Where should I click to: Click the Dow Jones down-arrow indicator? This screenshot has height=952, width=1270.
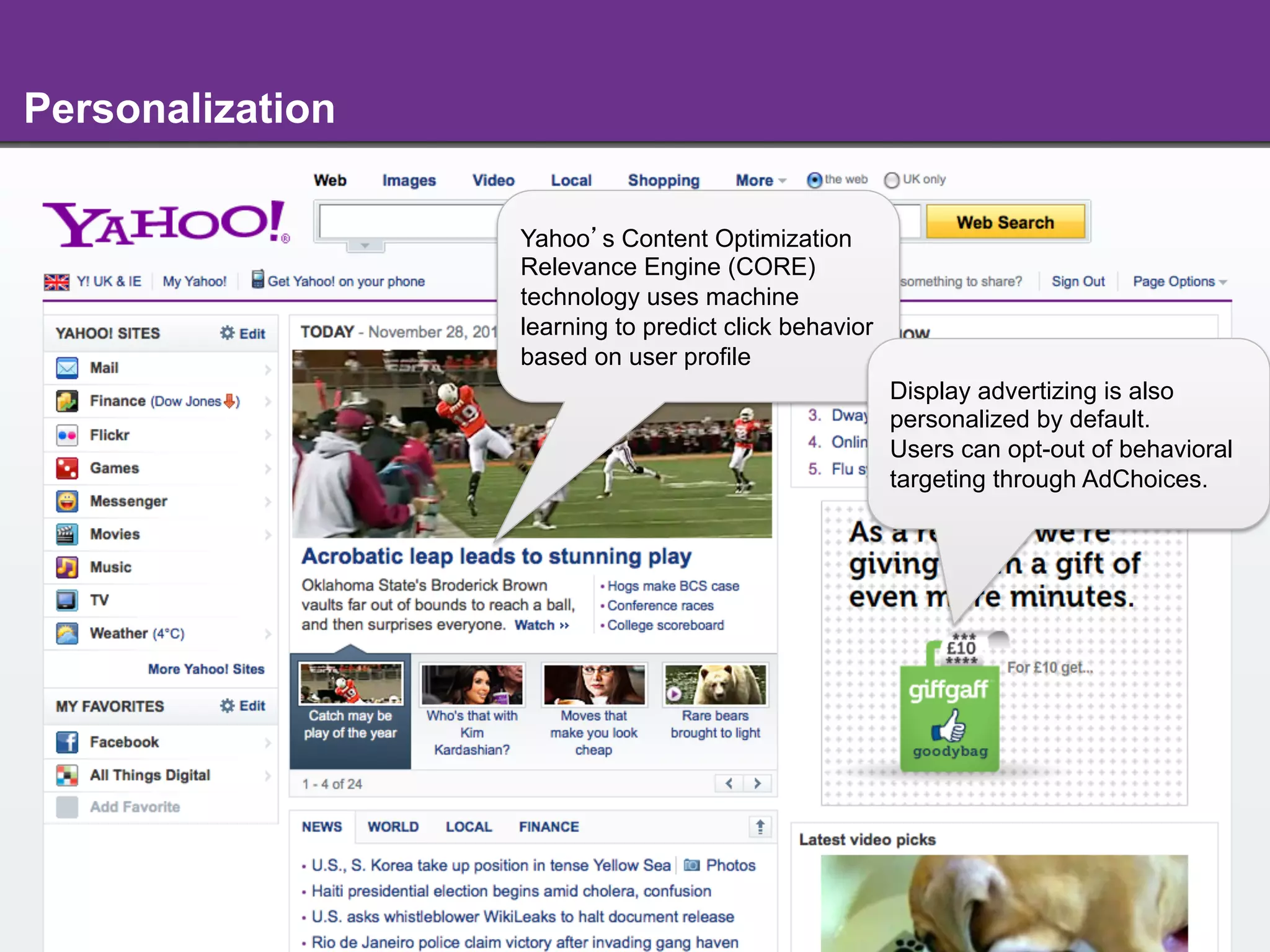coord(229,401)
